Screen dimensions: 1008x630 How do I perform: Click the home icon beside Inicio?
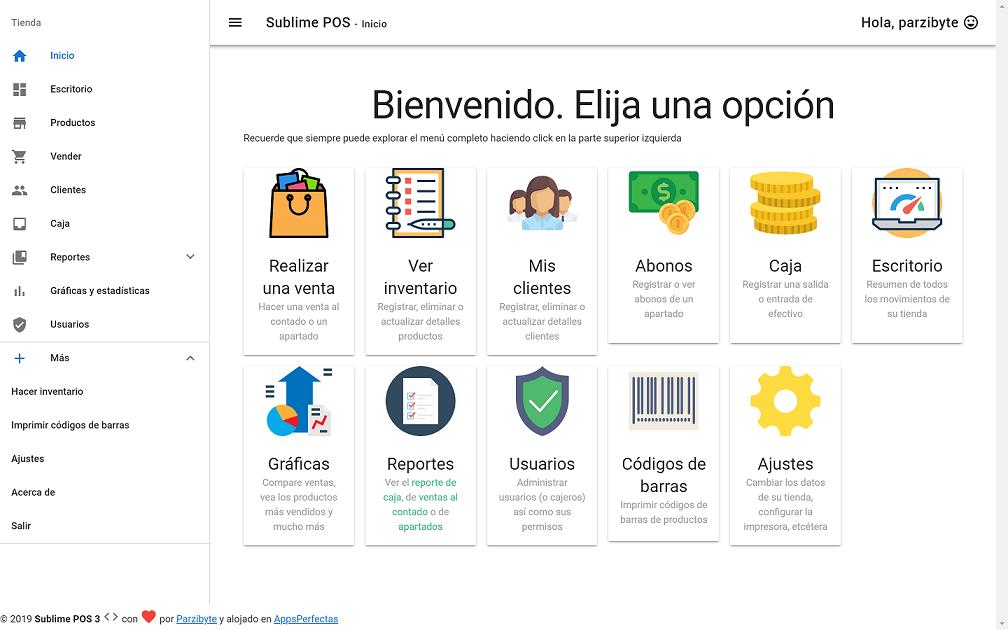pos(19,56)
